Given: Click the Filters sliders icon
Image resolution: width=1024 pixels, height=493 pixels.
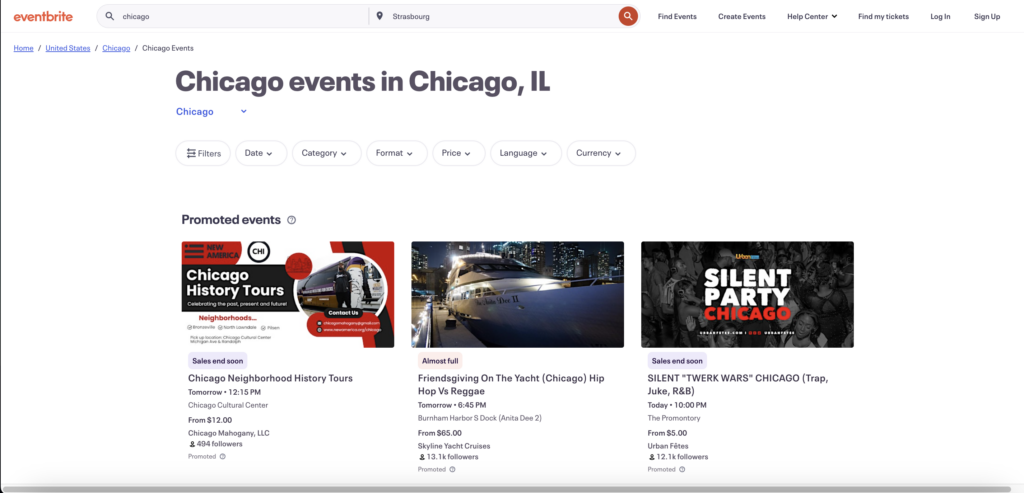Looking at the screenshot, I should (x=191, y=153).
